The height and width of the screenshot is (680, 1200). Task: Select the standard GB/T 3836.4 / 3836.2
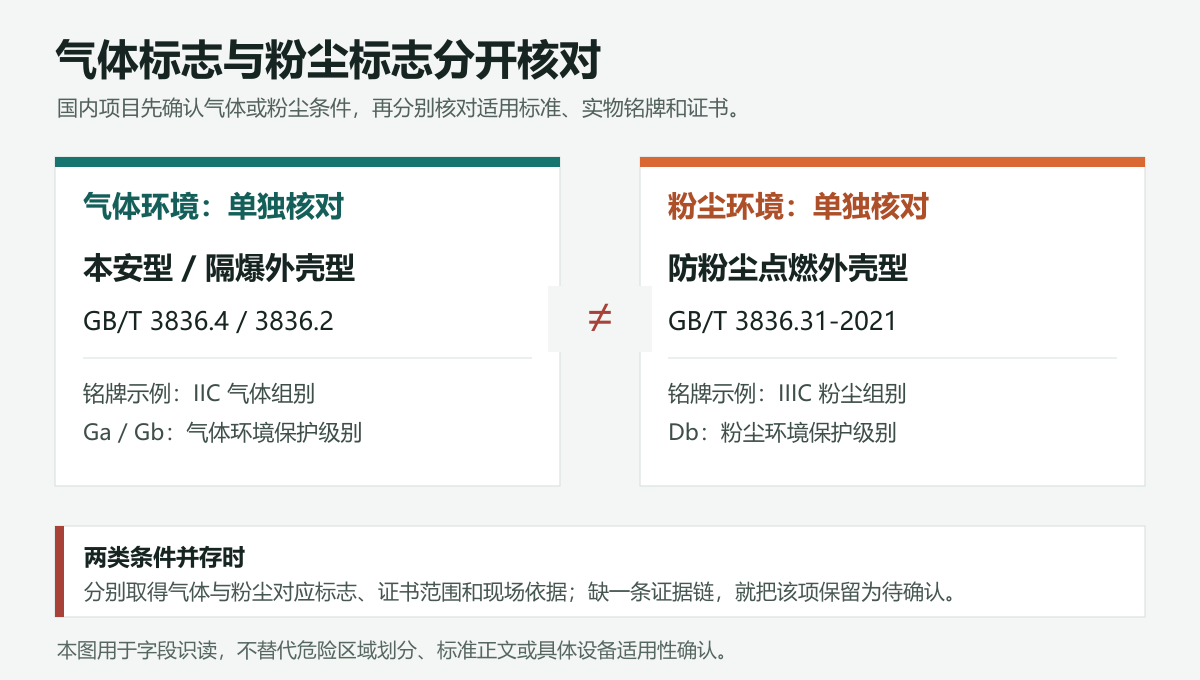coord(208,321)
